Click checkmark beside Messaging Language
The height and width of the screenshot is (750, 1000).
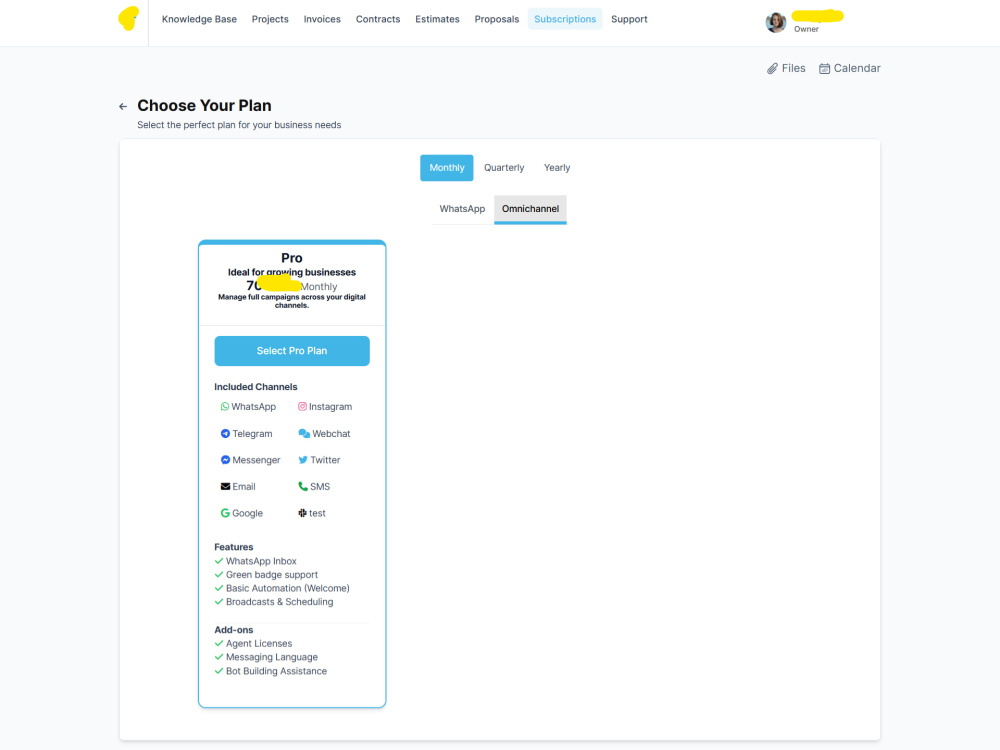(x=219, y=657)
